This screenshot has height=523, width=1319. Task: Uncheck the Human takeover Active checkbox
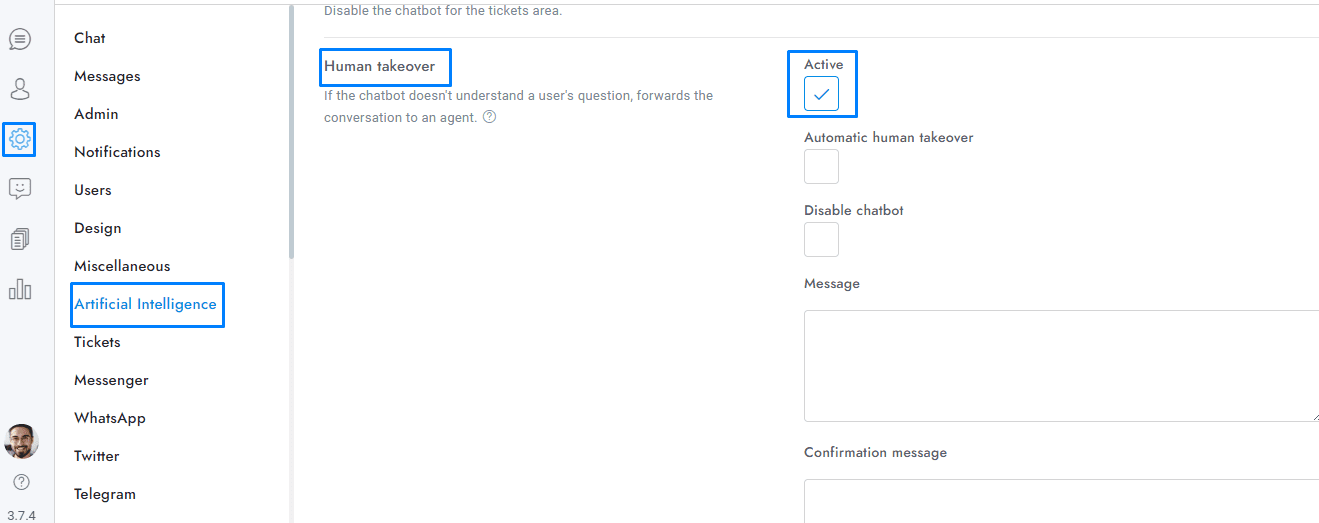click(821, 94)
